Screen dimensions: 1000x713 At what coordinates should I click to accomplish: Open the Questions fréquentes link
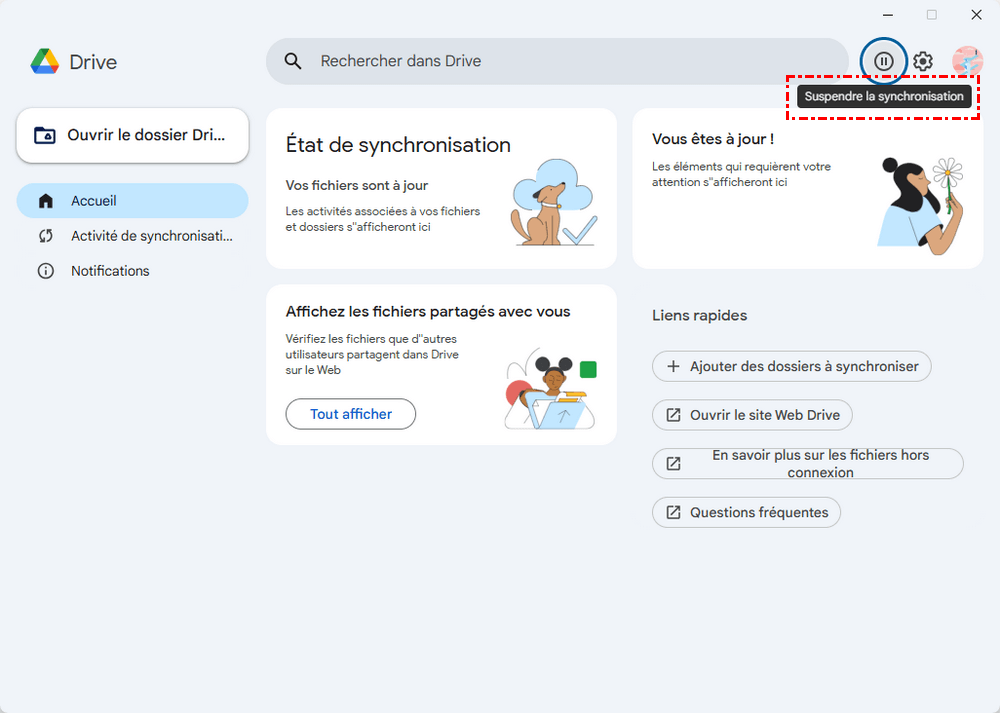pyautogui.click(x=747, y=513)
